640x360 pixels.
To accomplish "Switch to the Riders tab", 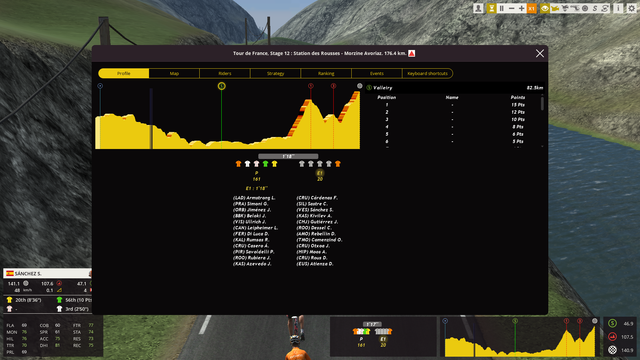I will point(225,73).
